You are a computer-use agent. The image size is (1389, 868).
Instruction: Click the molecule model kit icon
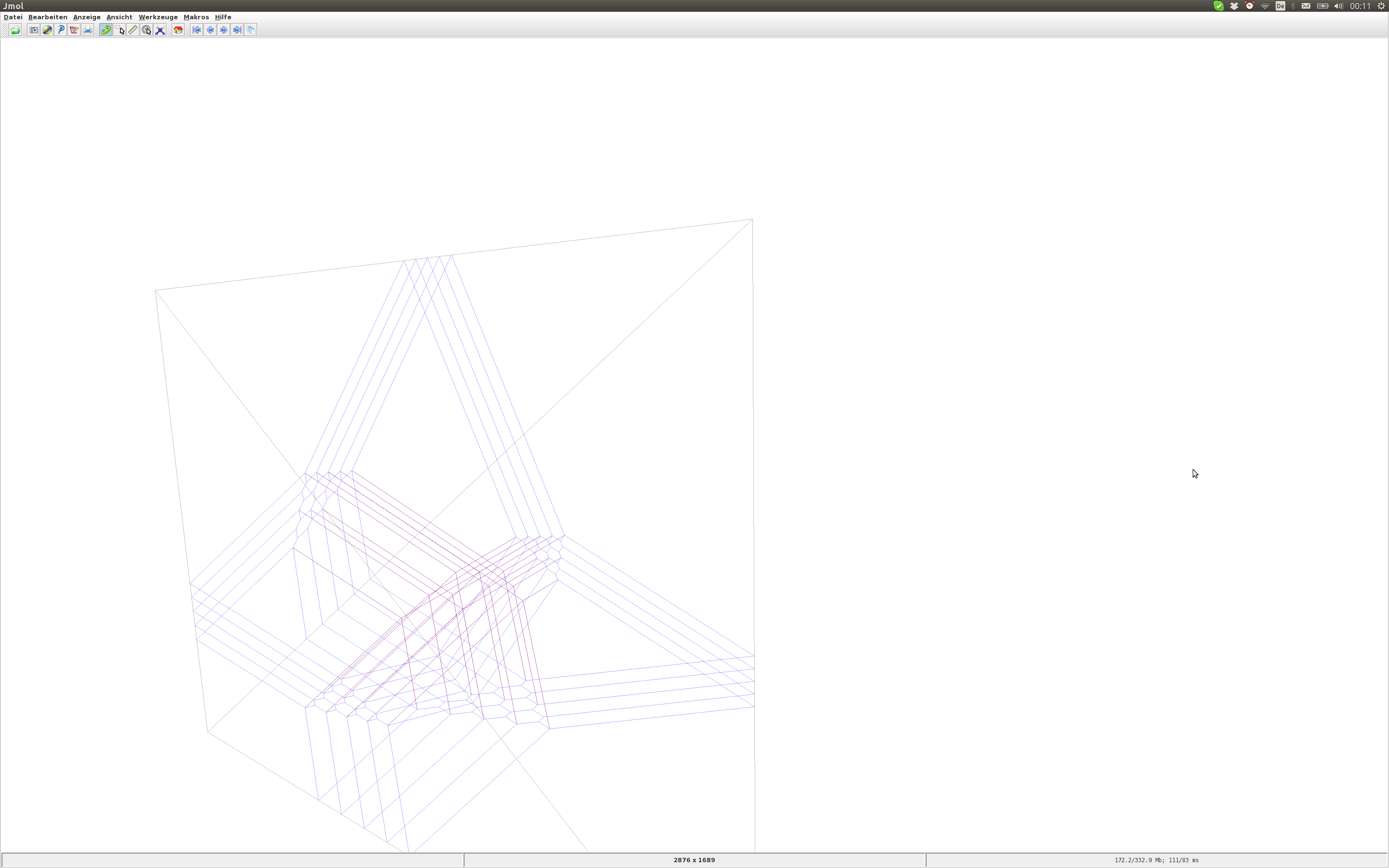[160, 30]
